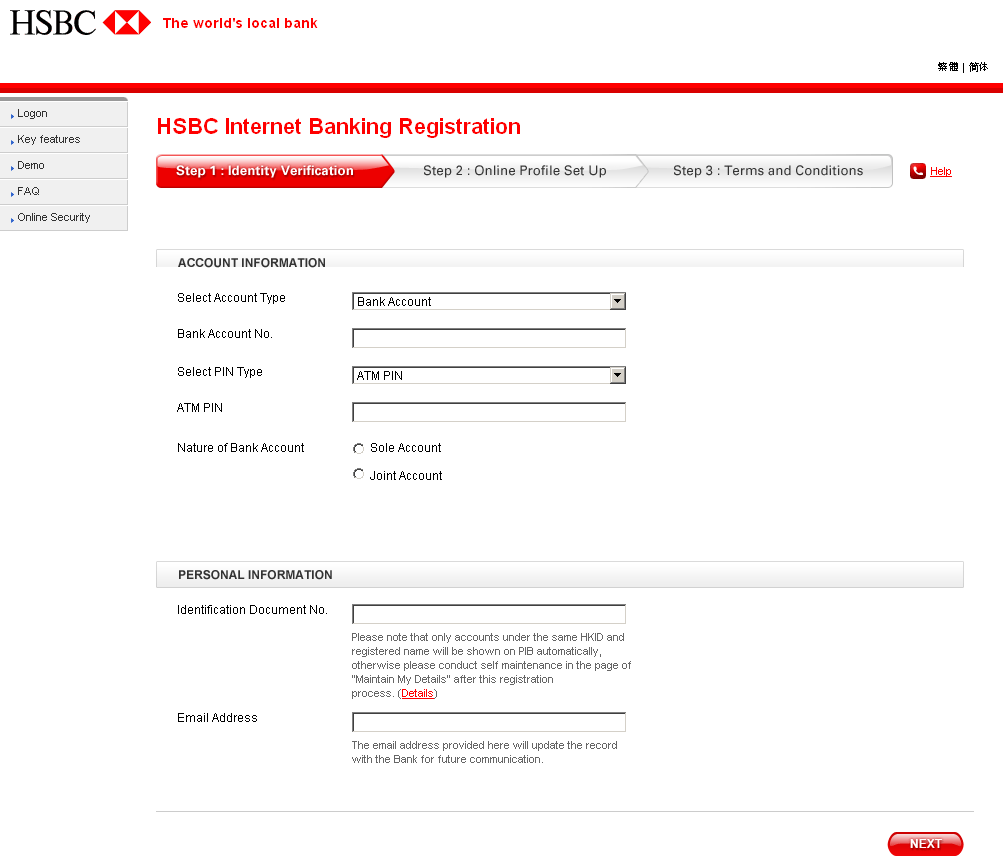Select the Joint Account radio button
Image resolution: width=1008 pixels, height=868 pixels.
point(358,474)
